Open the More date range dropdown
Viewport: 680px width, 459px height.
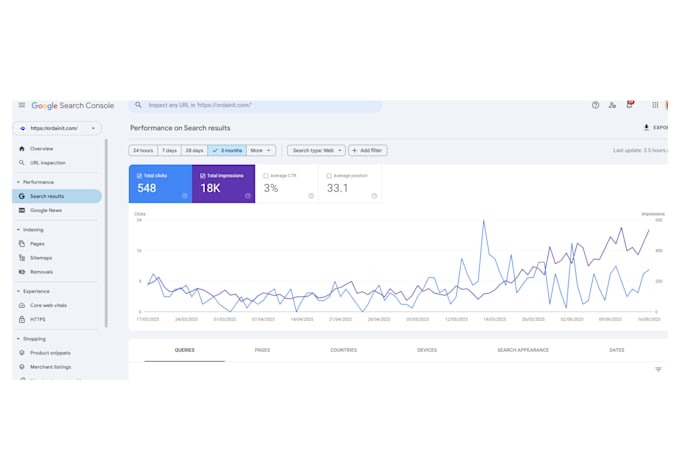[x=261, y=151]
